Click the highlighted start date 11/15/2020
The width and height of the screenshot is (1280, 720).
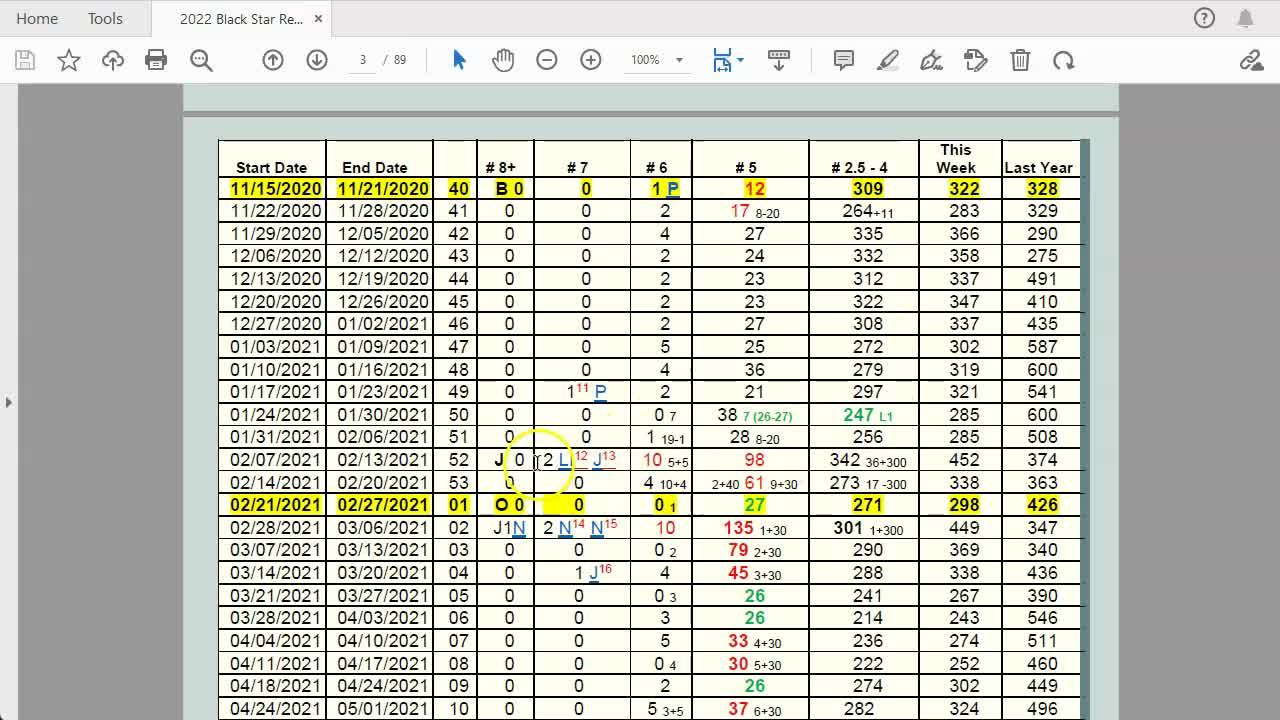coord(276,189)
